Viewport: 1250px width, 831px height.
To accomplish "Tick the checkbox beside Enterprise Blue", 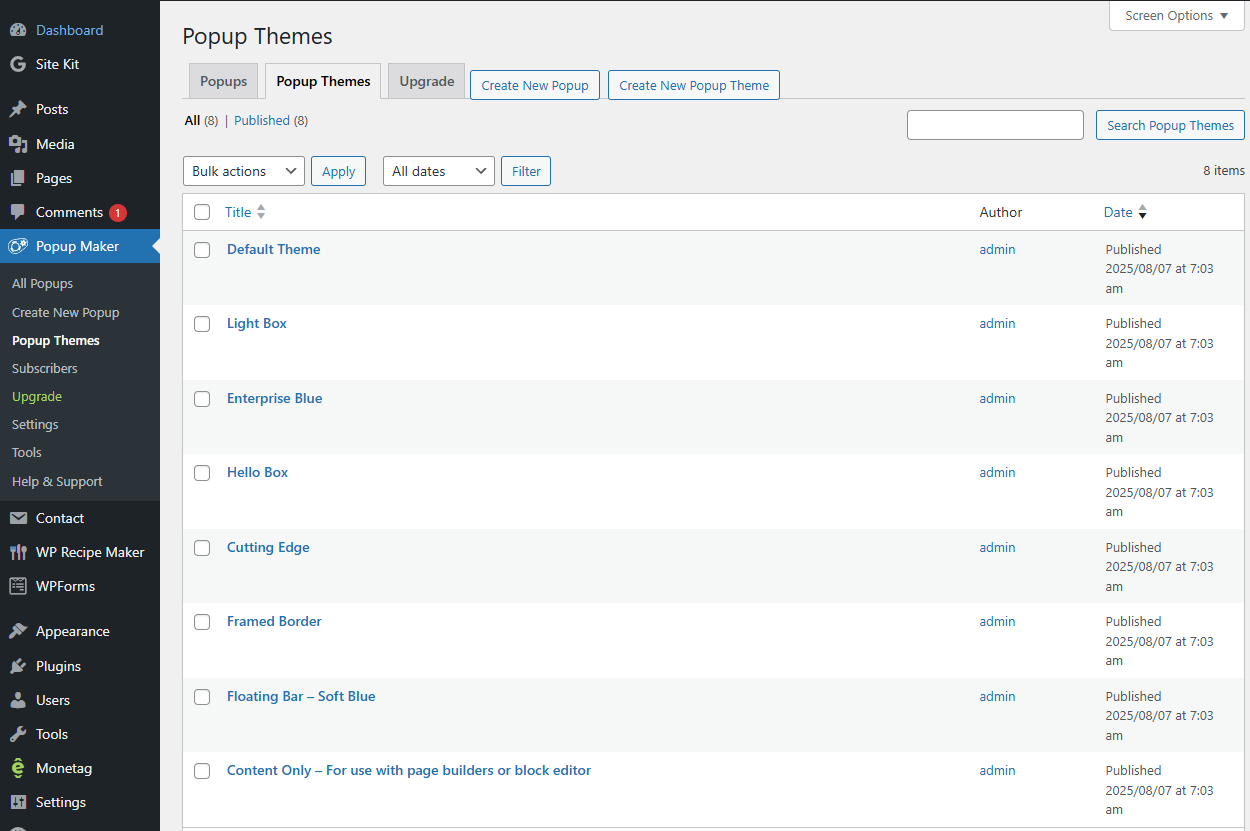I will (202, 399).
